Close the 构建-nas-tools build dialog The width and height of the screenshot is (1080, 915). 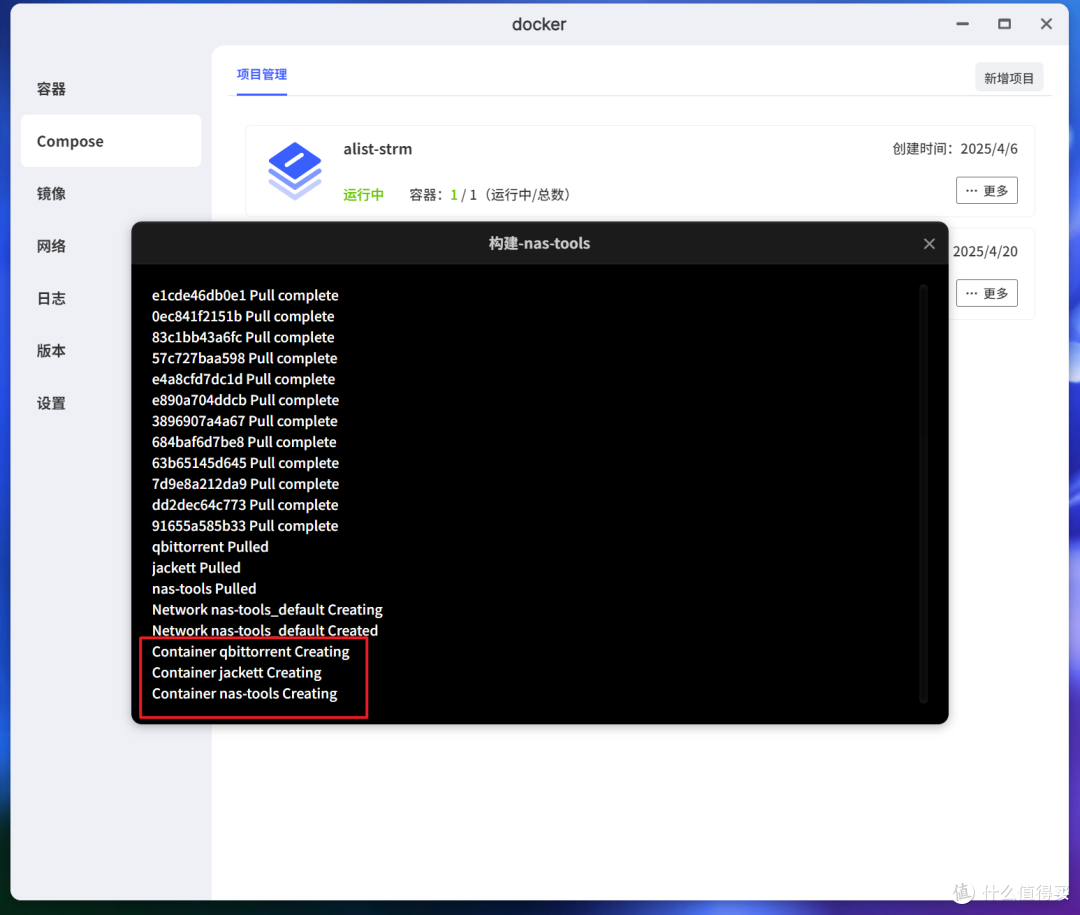[x=929, y=243]
